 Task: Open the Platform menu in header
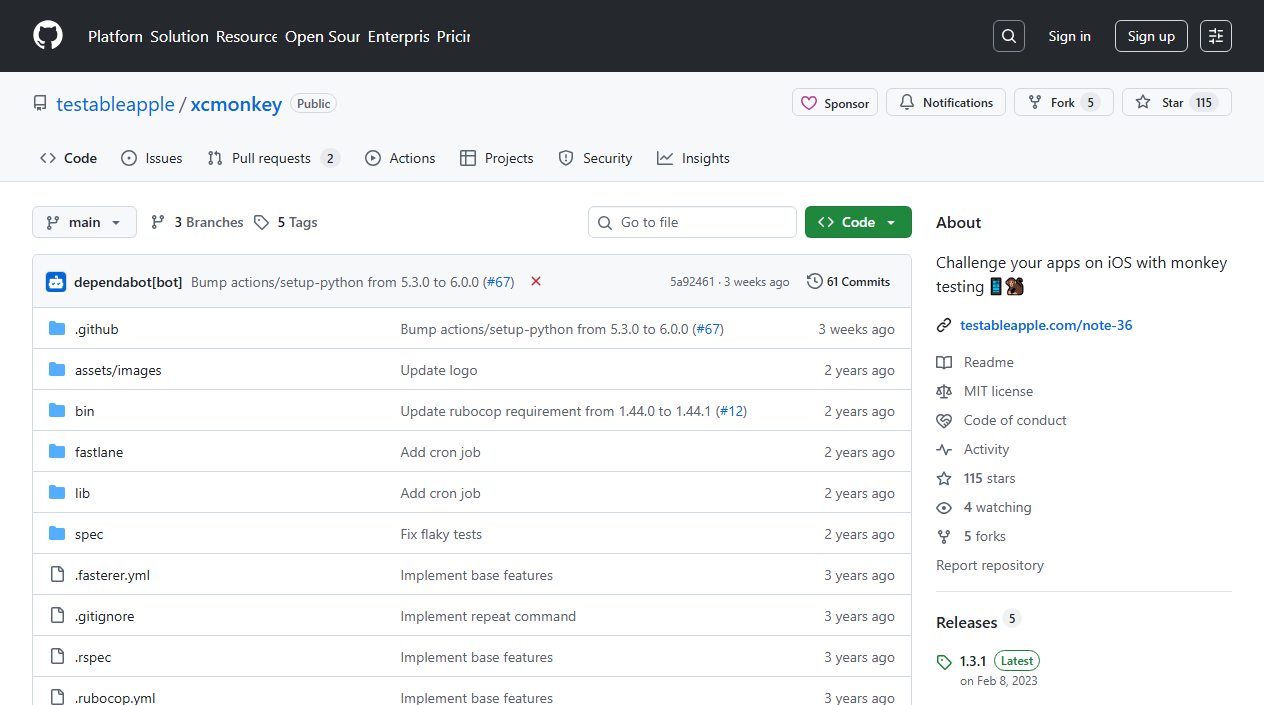(115, 36)
